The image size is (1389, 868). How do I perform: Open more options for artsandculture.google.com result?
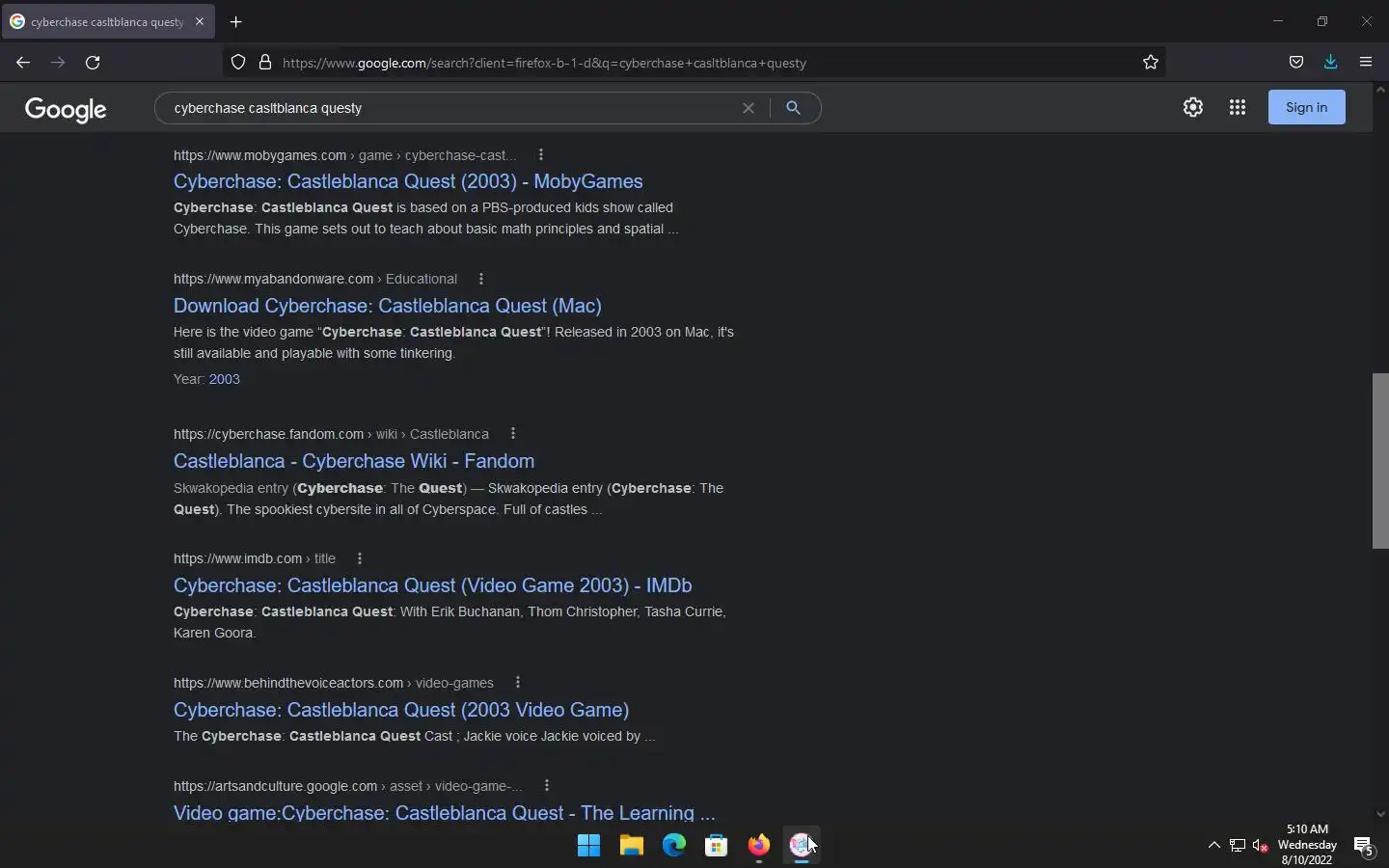pyautogui.click(x=547, y=786)
